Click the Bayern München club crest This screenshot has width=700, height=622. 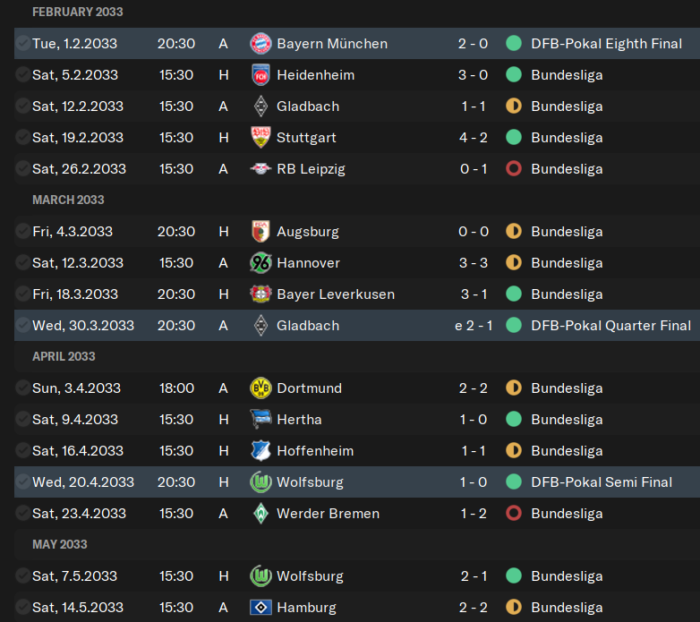click(261, 43)
